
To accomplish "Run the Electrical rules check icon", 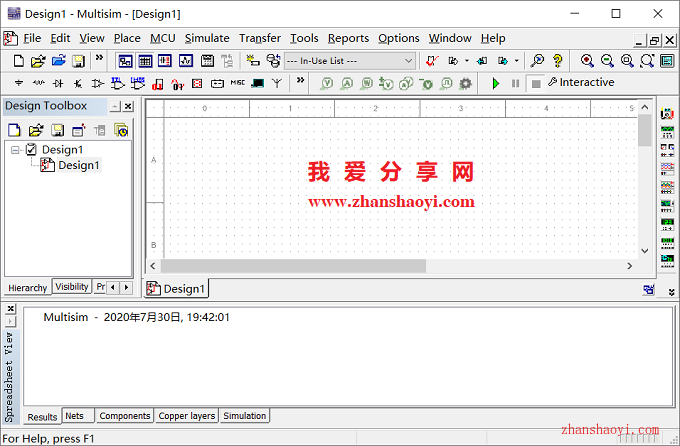I will pyautogui.click(x=432, y=61).
